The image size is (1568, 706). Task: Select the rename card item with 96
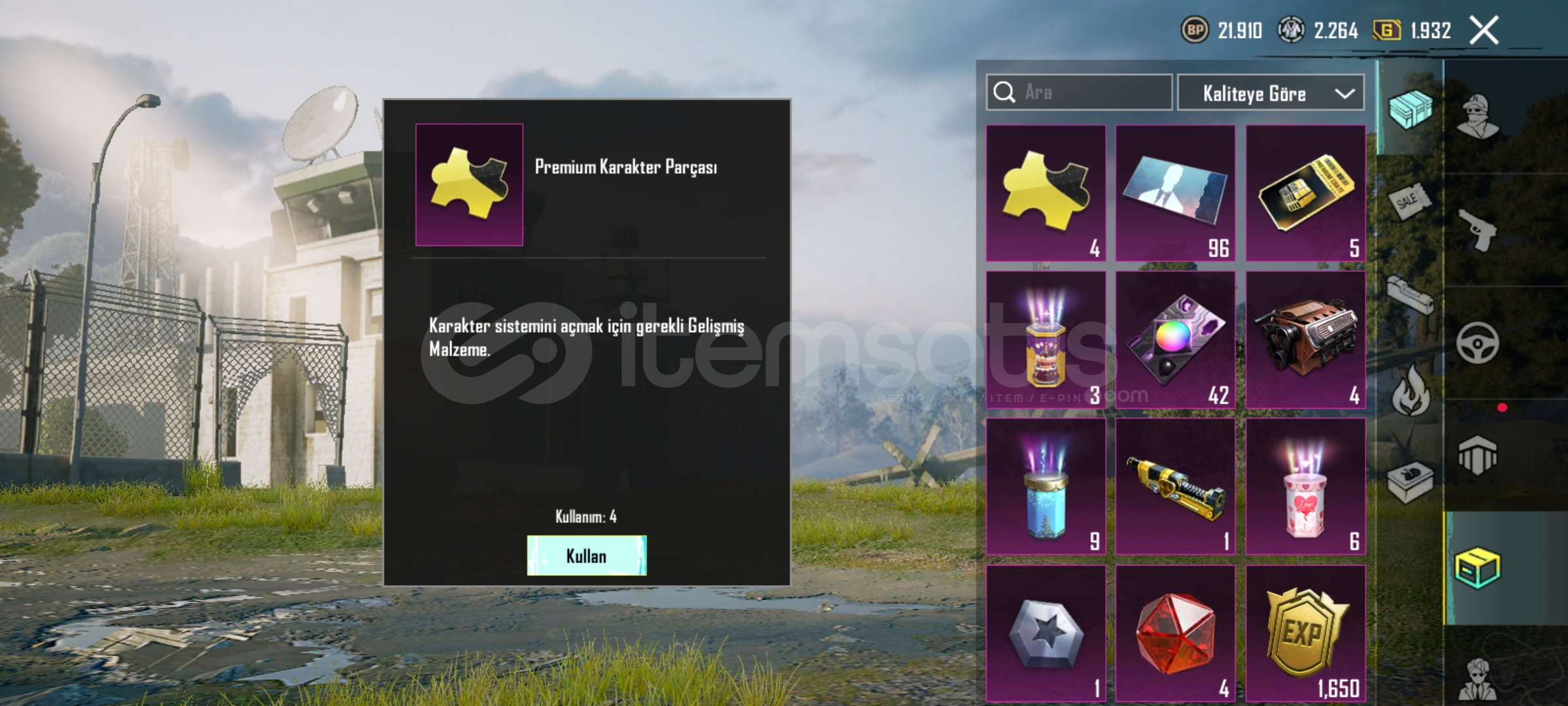click(1175, 193)
